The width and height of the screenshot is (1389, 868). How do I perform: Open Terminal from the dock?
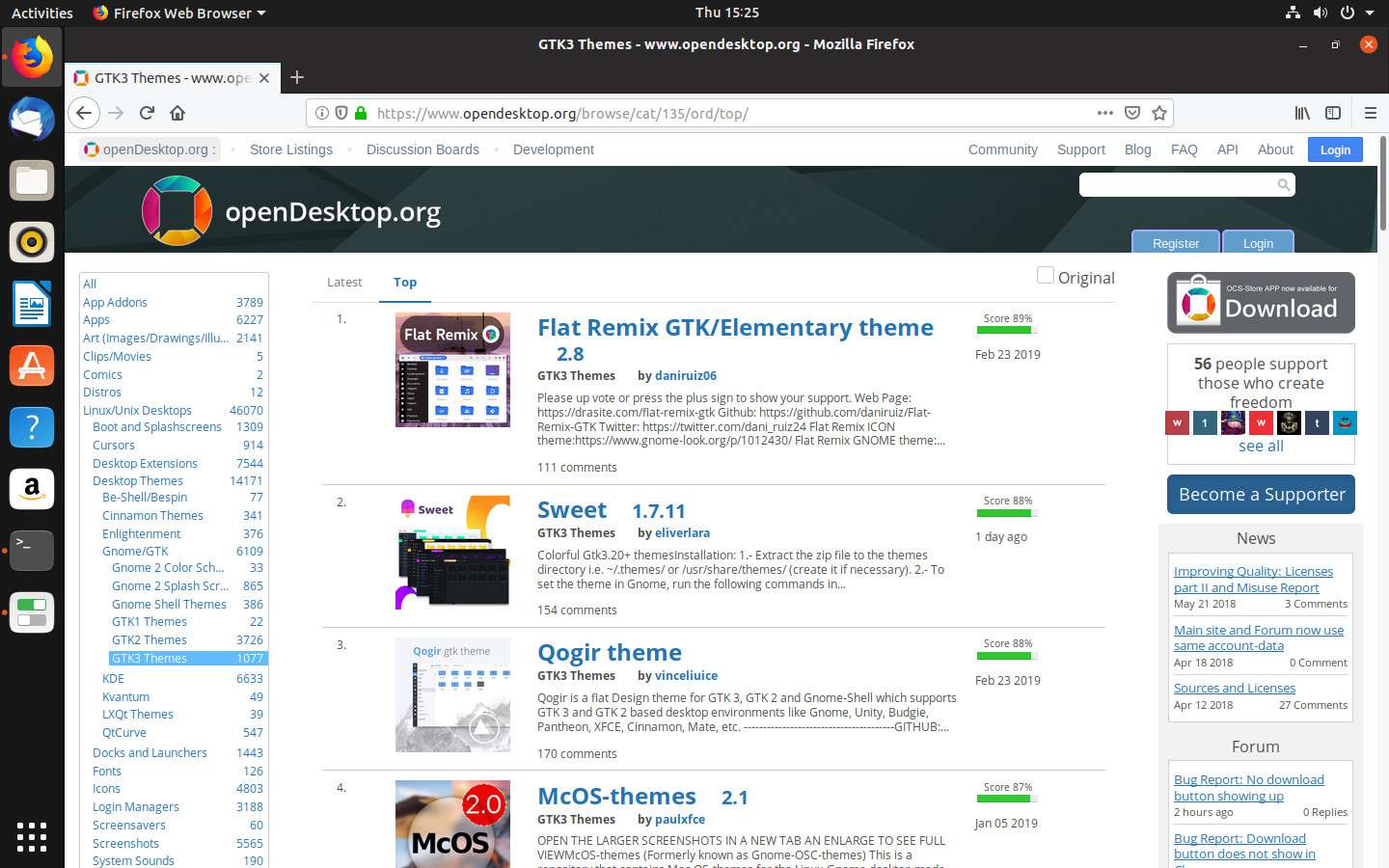click(x=32, y=550)
